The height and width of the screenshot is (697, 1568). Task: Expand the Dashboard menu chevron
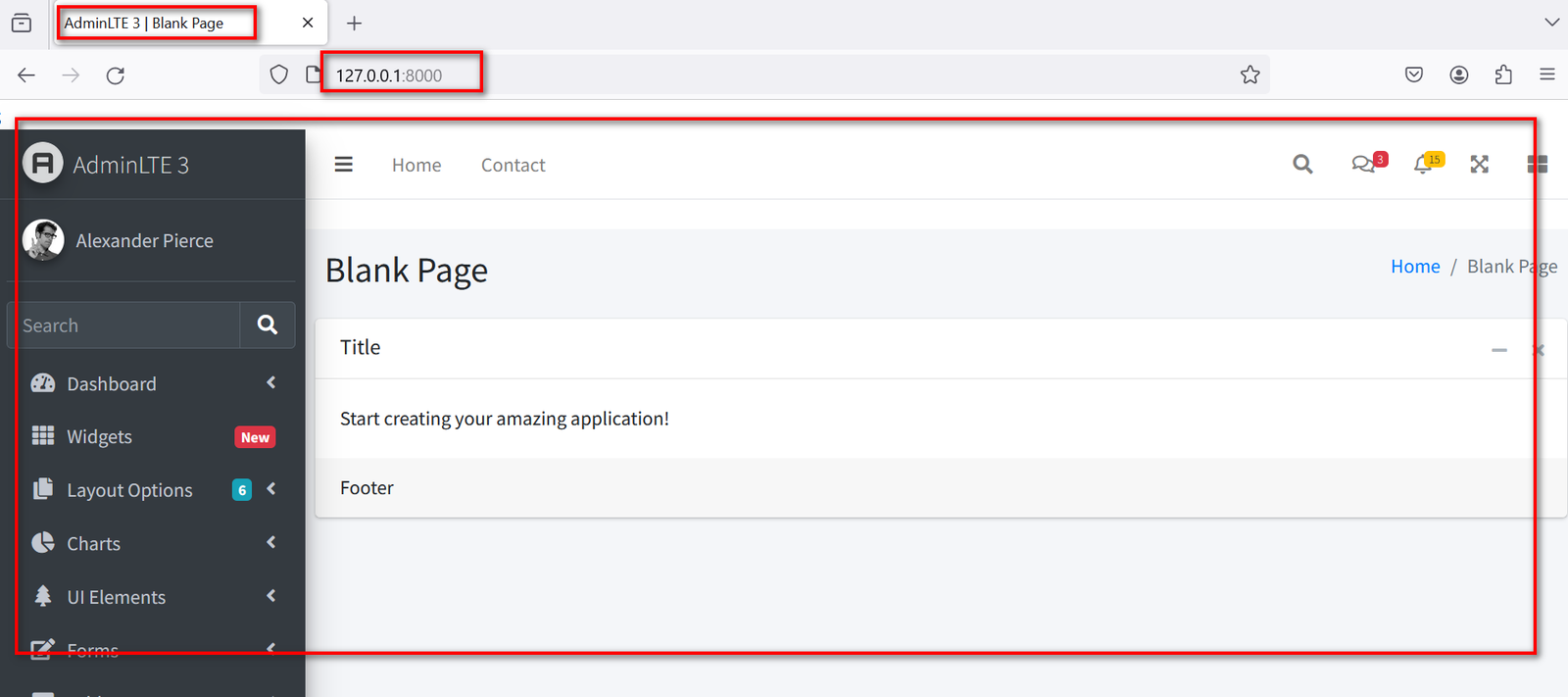(x=271, y=382)
